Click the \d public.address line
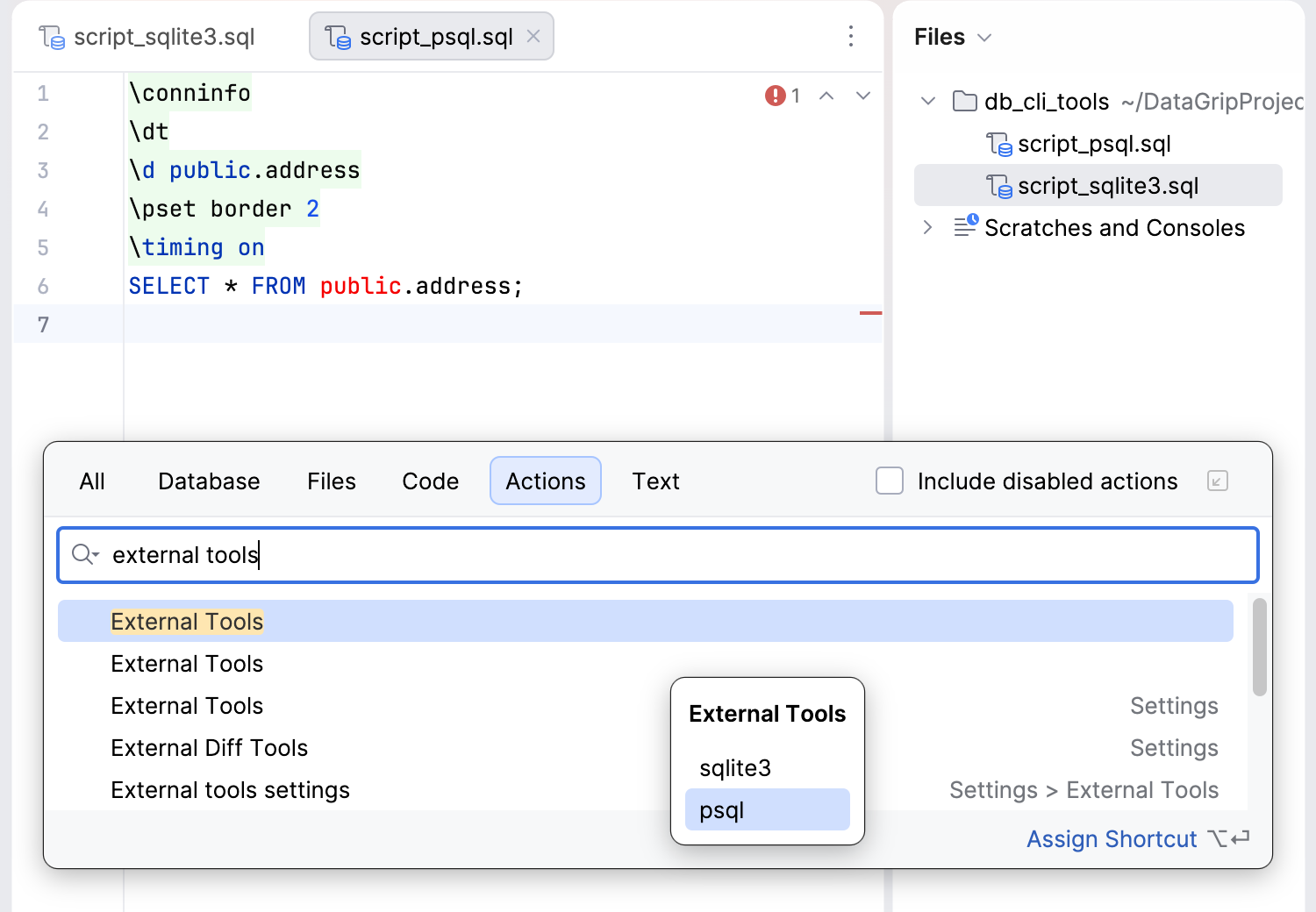The width and height of the screenshot is (1316, 912). pos(244,170)
